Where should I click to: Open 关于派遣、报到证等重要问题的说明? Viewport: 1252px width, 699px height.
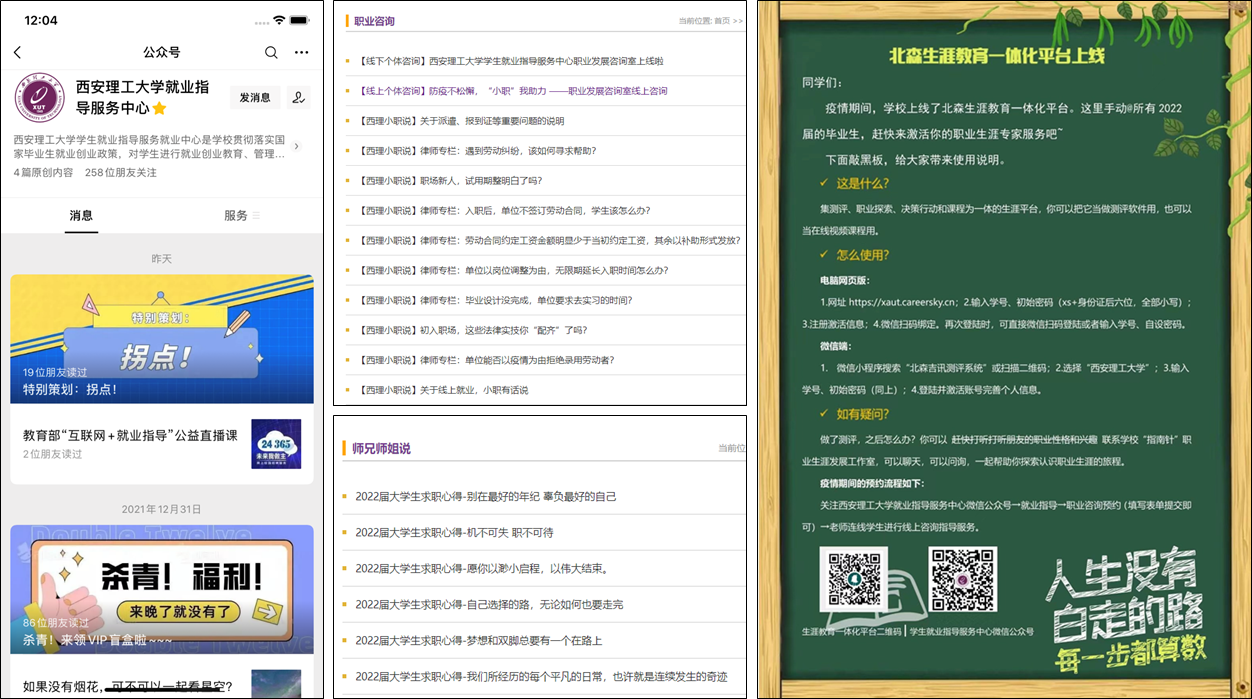pyautogui.click(x=460, y=121)
